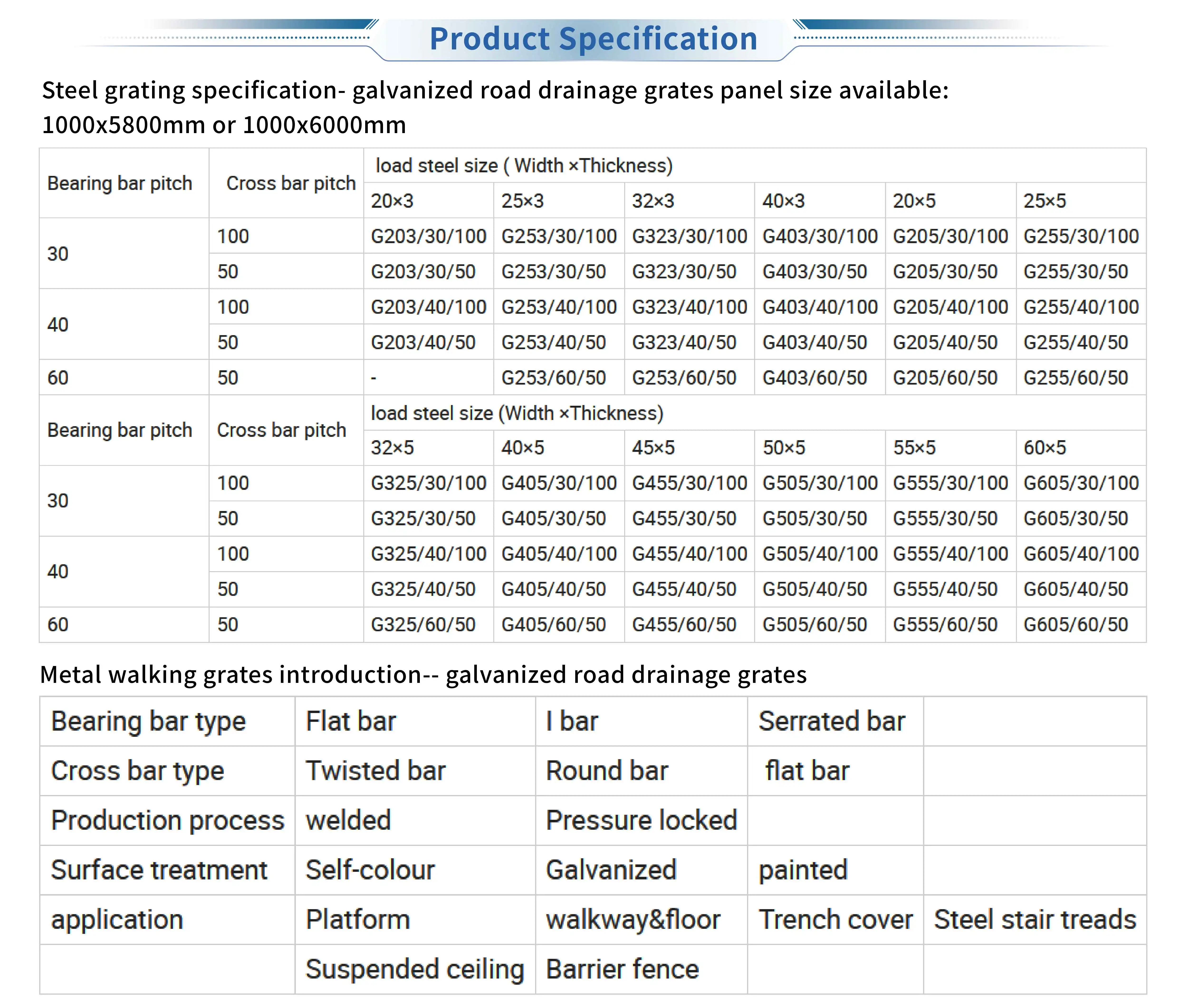Screen dimensions: 1188x1008
Task: Select the G455/30/100 cell
Action: pos(689,483)
